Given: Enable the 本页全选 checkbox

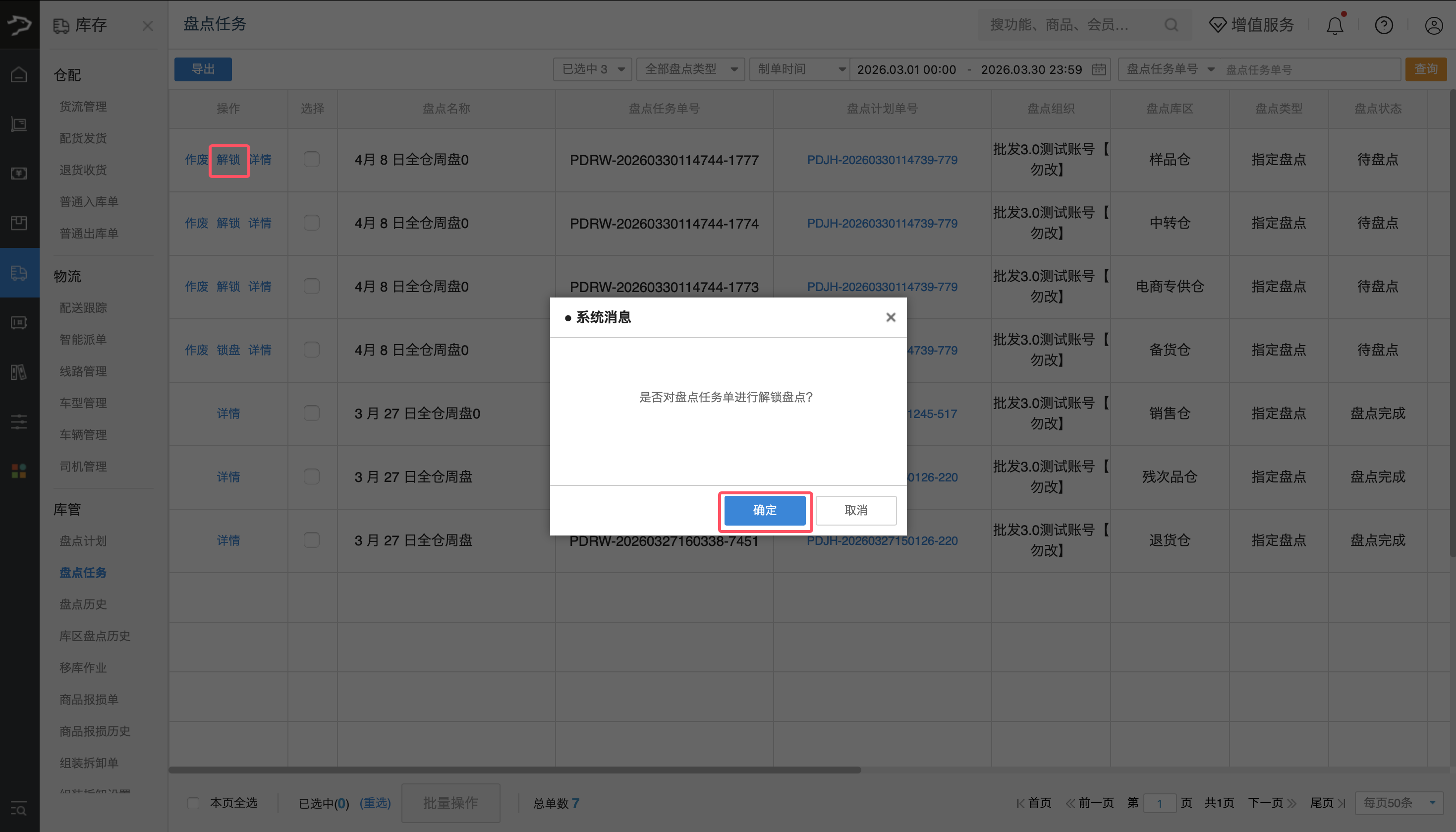Looking at the screenshot, I should click(x=194, y=803).
